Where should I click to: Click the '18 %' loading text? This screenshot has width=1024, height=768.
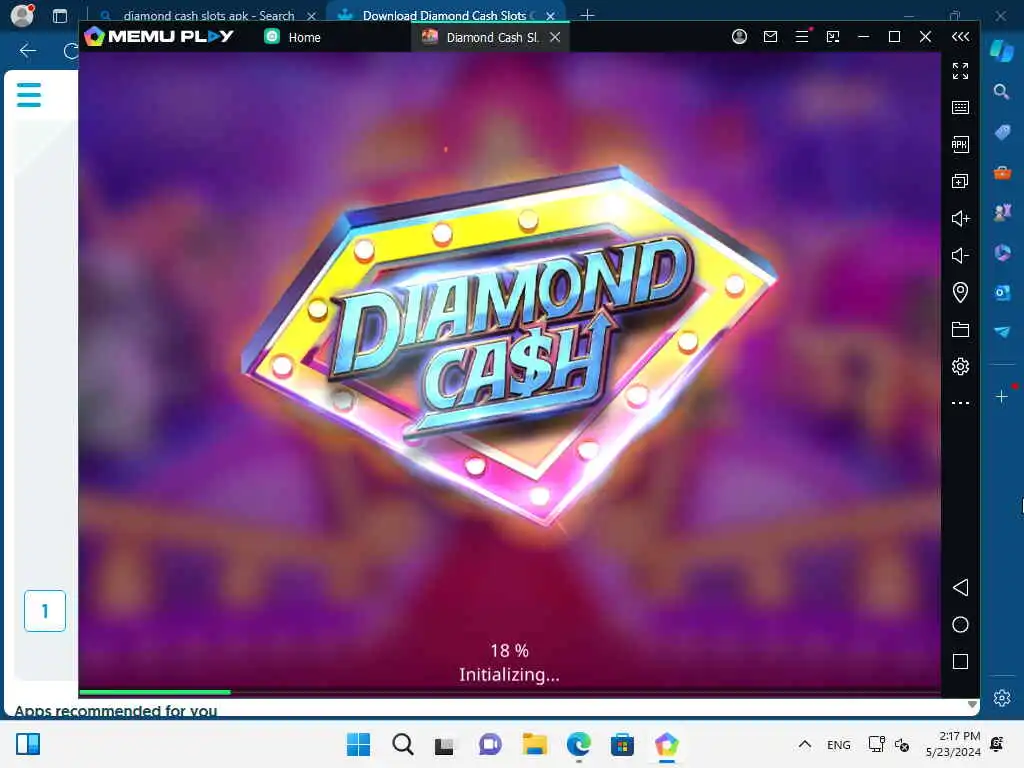[509, 650]
